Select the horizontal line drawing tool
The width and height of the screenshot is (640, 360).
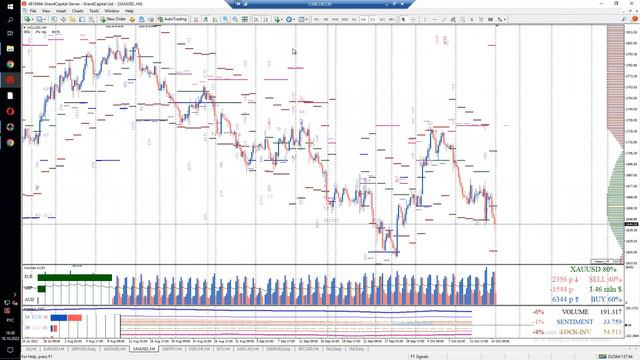(434, 19)
